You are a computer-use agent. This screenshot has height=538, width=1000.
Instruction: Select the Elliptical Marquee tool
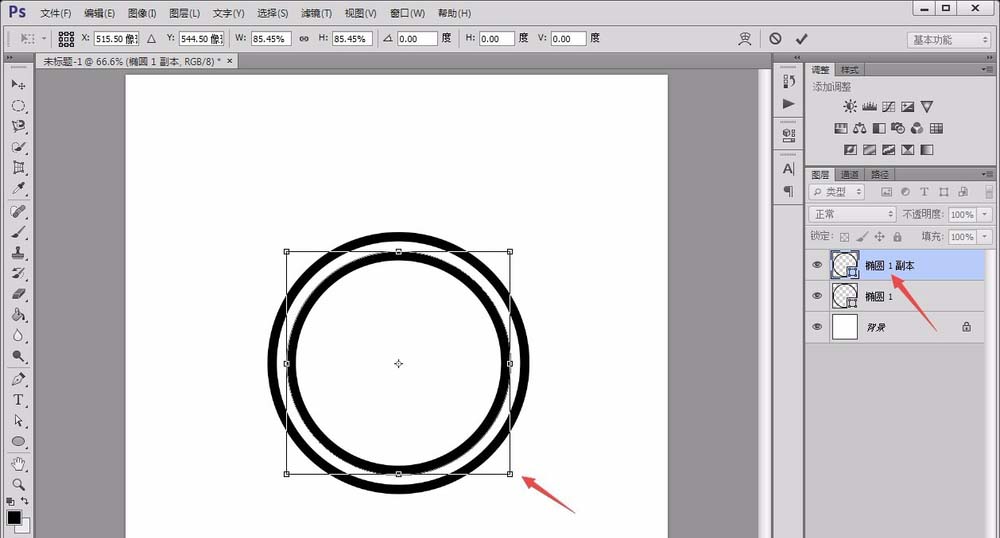click(18, 105)
